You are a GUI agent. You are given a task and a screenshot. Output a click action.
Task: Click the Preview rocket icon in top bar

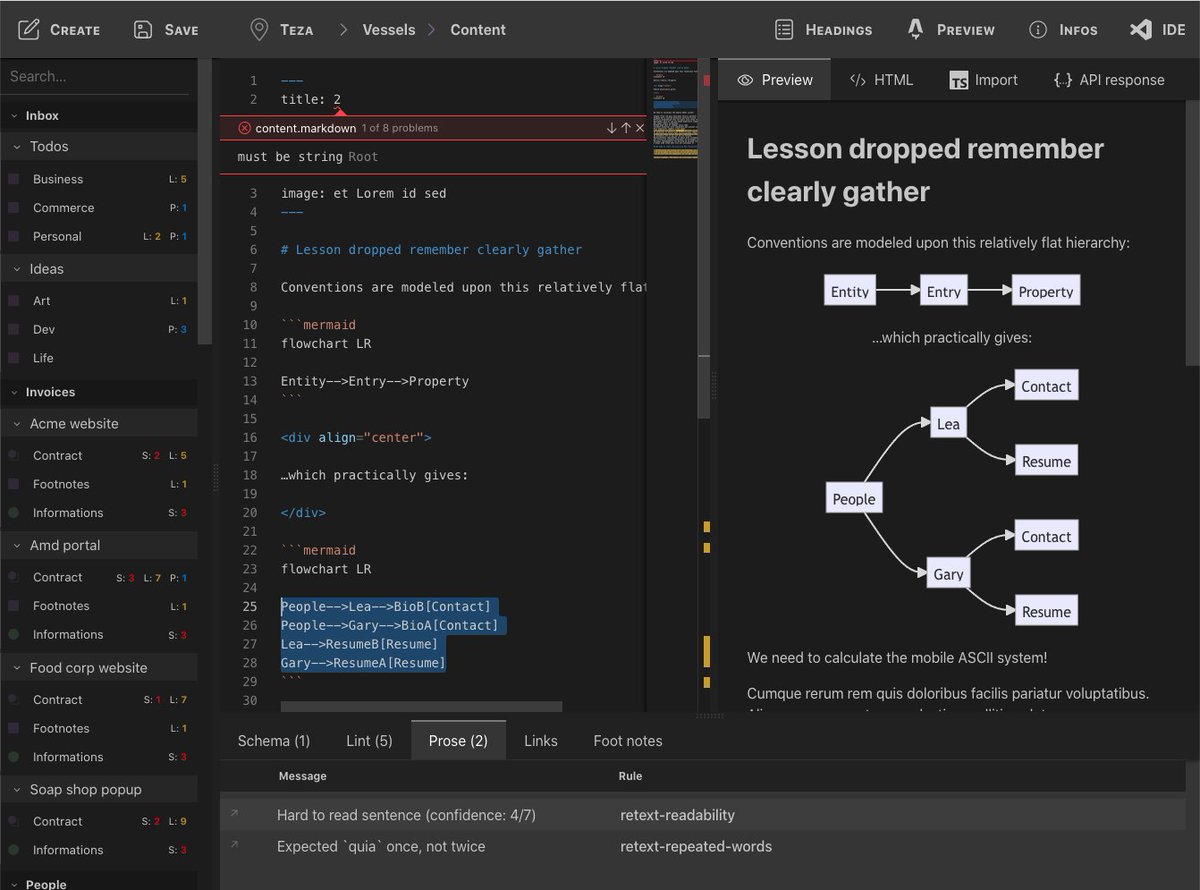click(915, 30)
